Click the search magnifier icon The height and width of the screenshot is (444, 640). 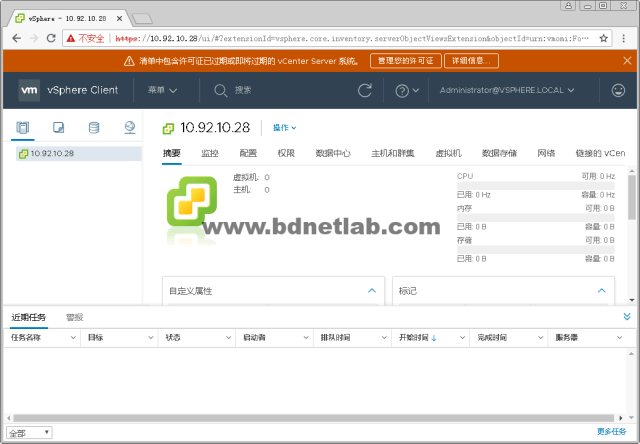click(x=220, y=91)
